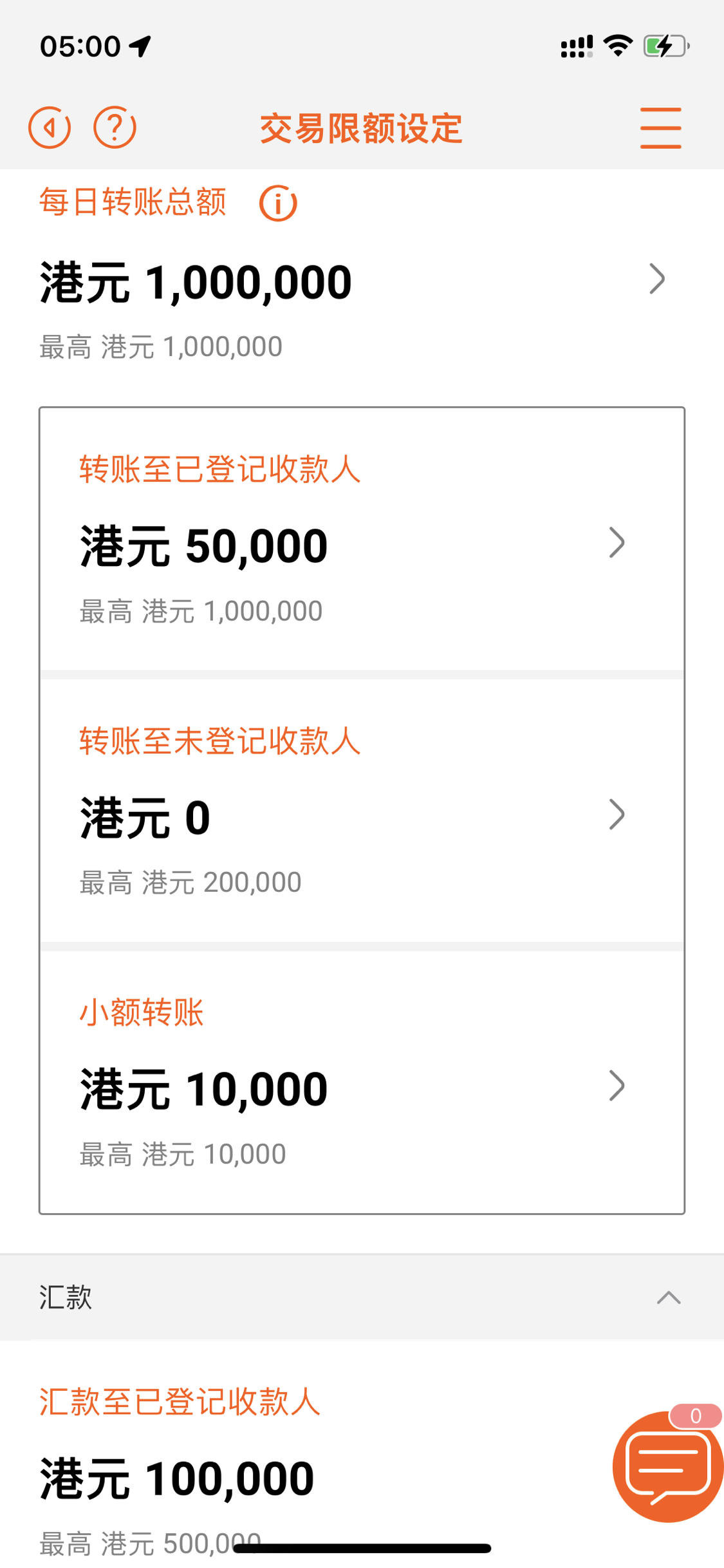Open the hamburger menu icon
Viewport: 724px width, 1568px height.
(x=660, y=128)
